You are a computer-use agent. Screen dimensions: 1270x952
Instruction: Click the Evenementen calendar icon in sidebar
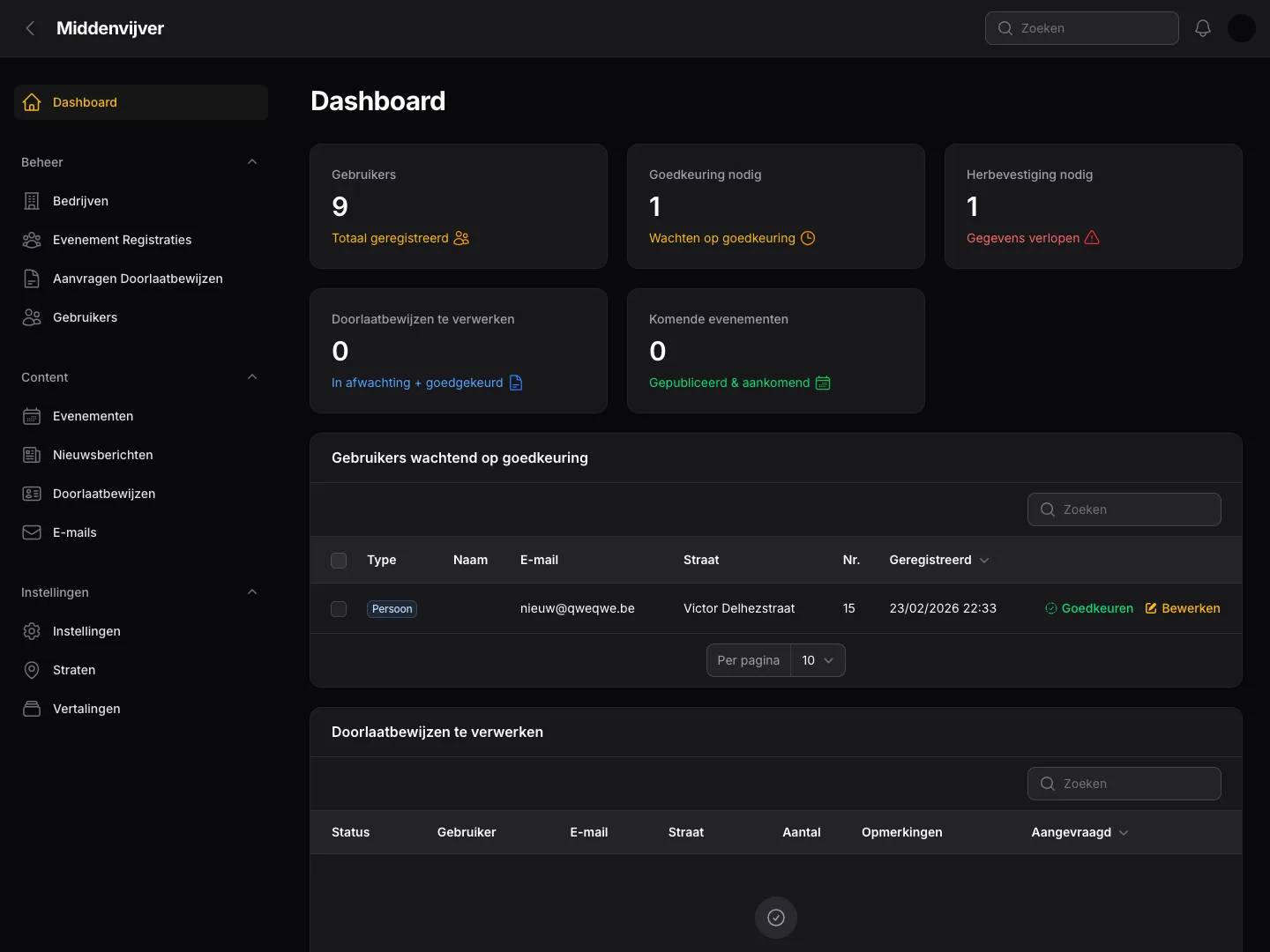pyautogui.click(x=32, y=416)
